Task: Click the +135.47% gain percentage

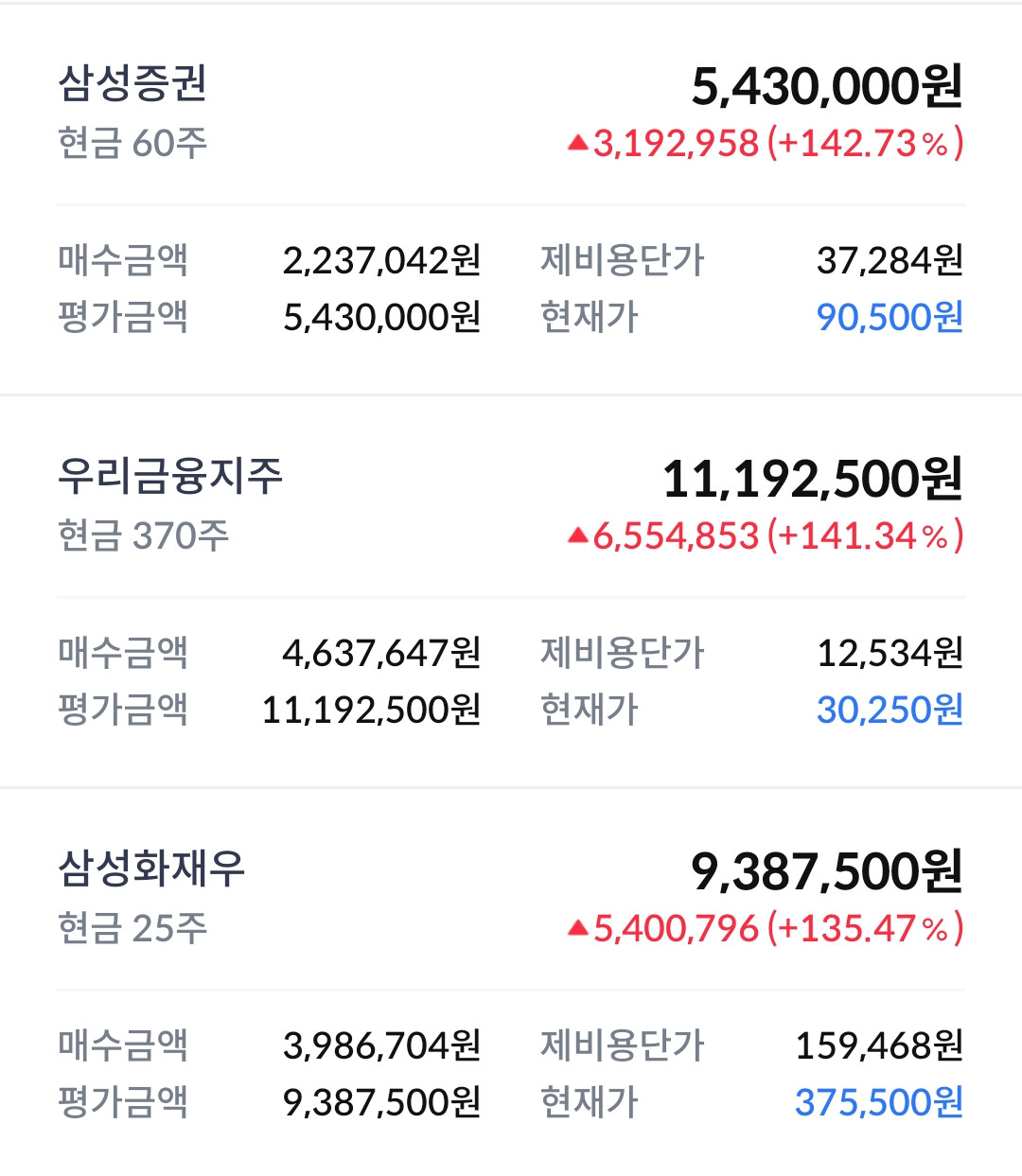Action: (865, 929)
